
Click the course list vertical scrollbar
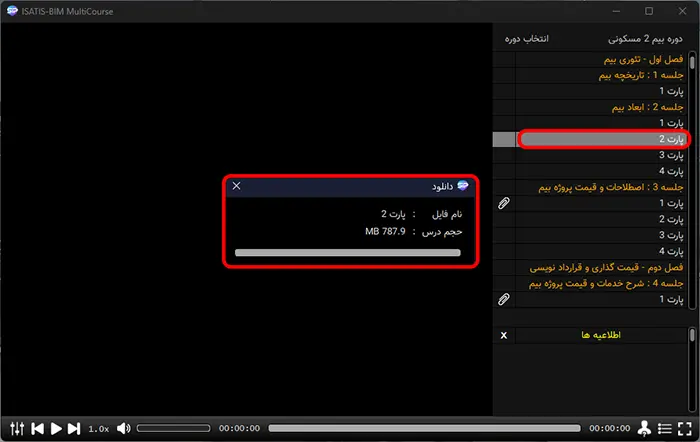pos(692,180)
